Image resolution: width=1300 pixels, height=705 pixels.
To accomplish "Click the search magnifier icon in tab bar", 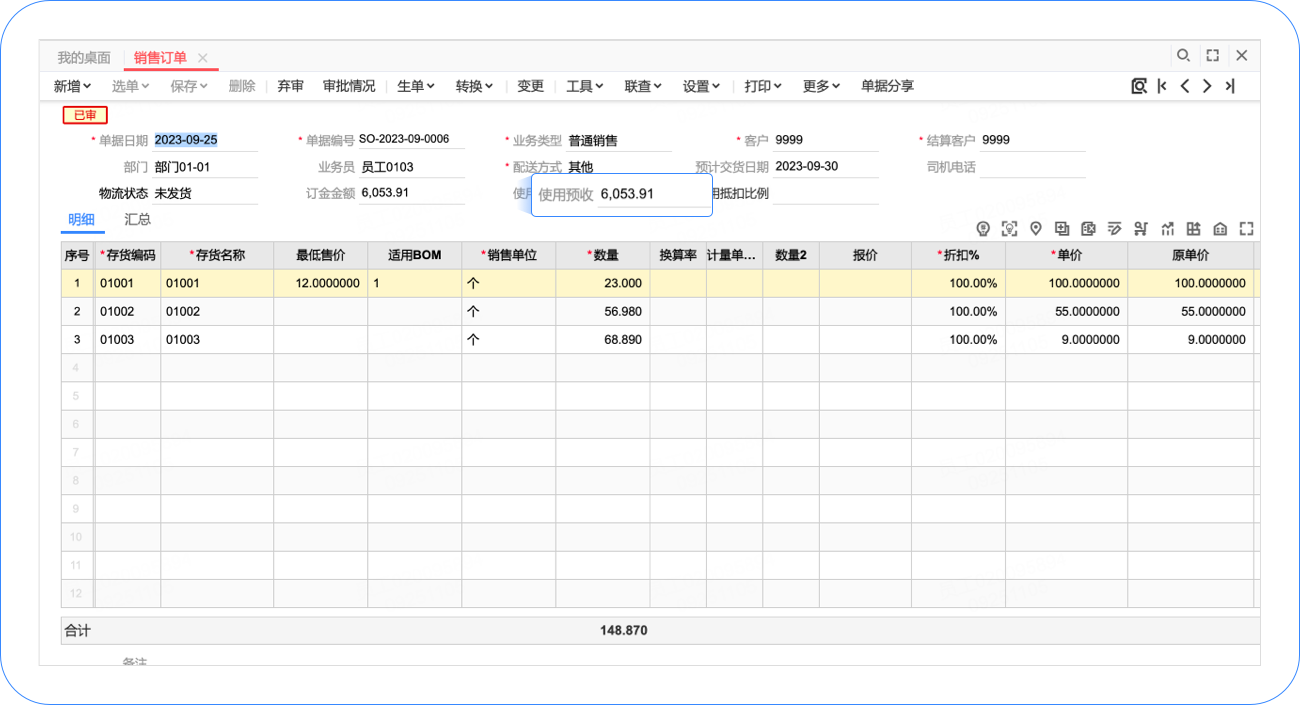I will tap(1183, 56).
